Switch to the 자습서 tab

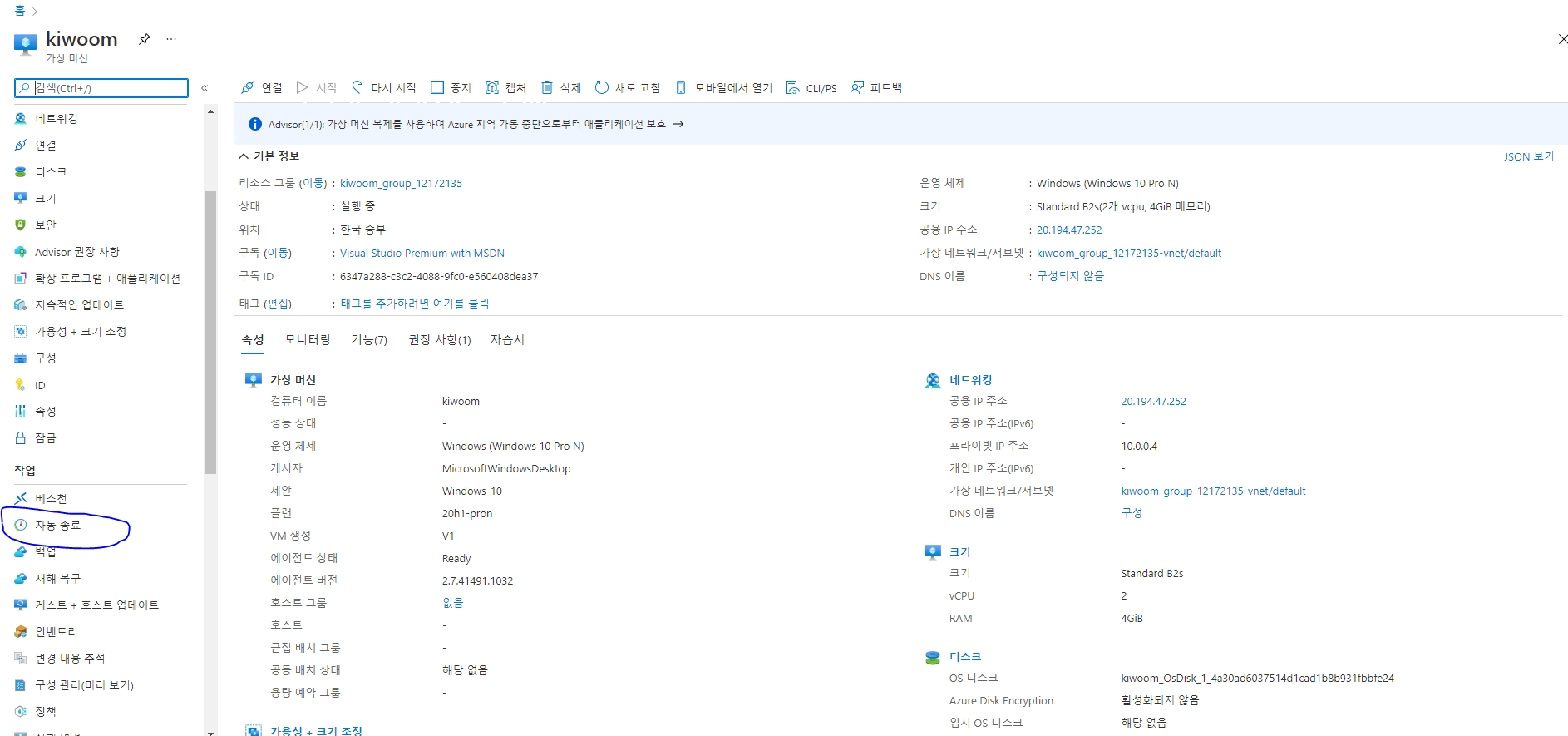coord(507,339)
